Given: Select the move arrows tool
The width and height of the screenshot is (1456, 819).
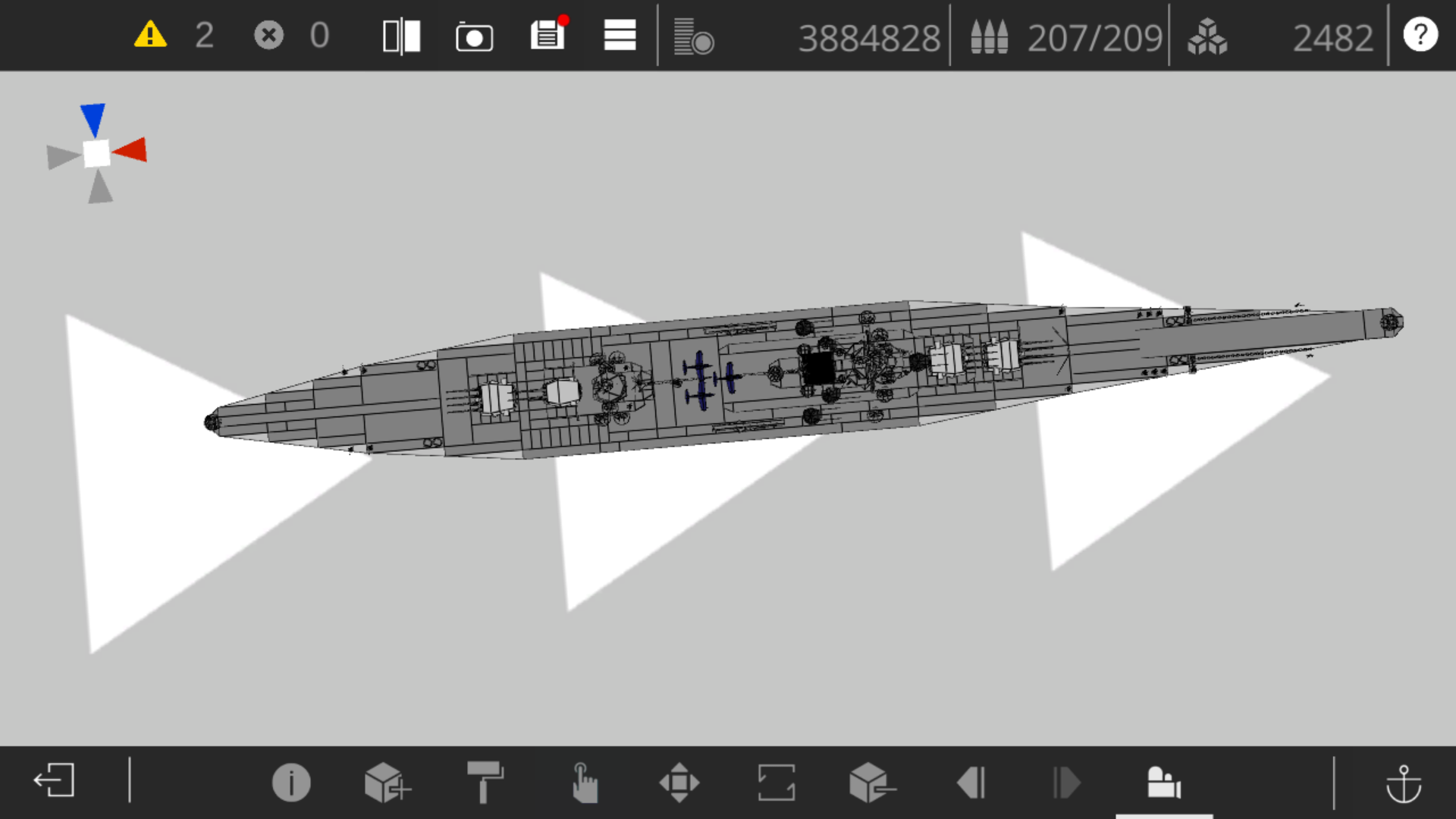Looking at the screenshot, I should (x=679, y=783).
